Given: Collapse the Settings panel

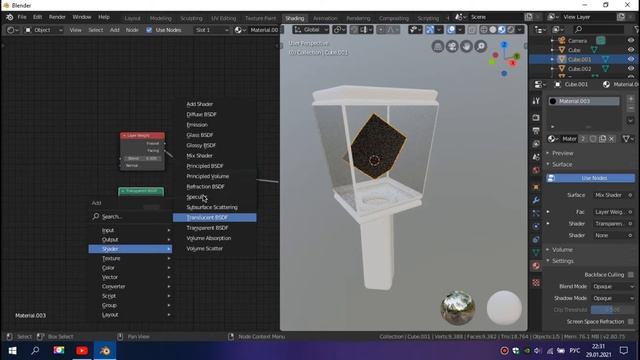Looking at the screenshot, I should [562, 261].
